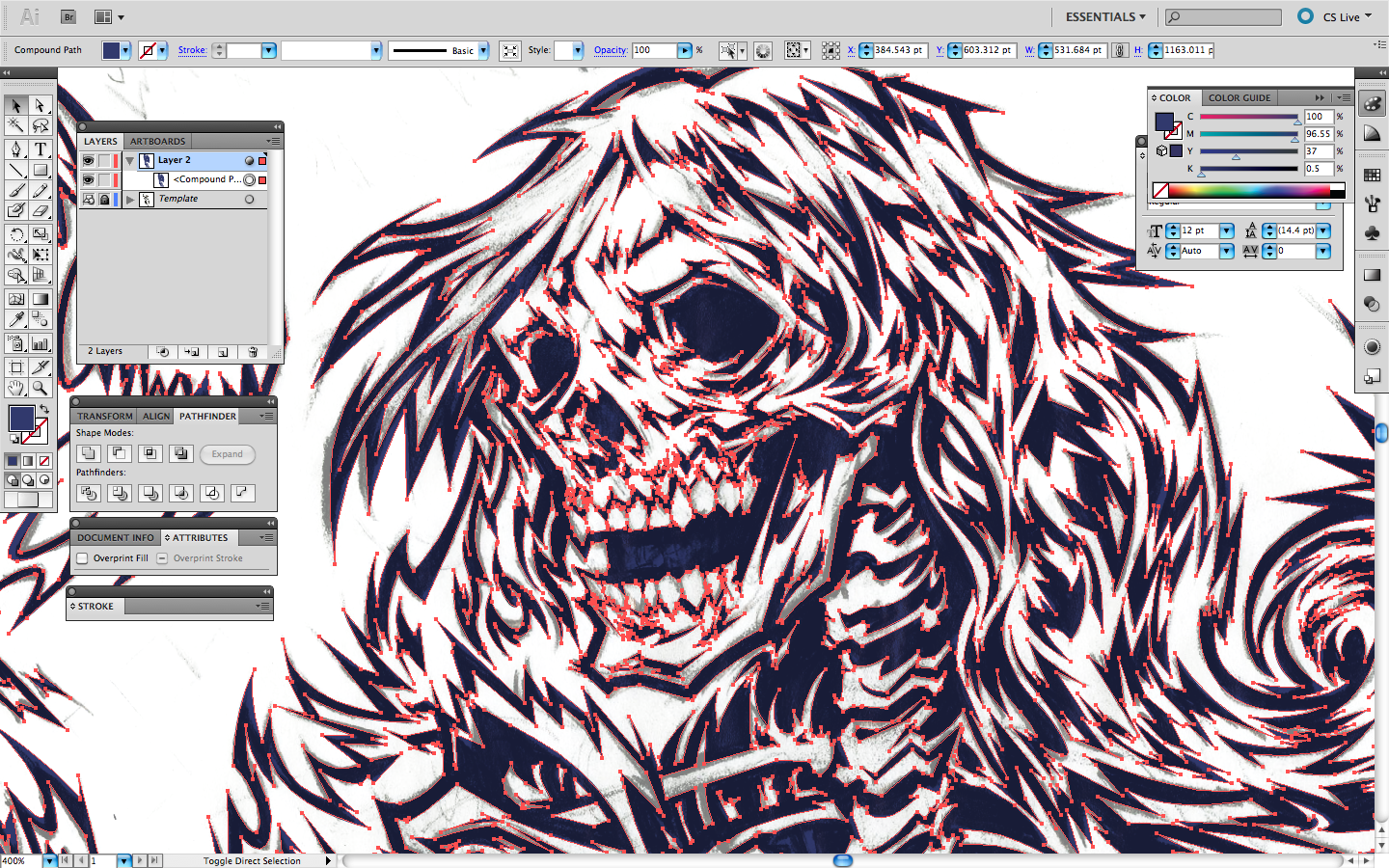Screen dimensions: 1389x868
Task: Pick the Pen tool
Action: pos(16,149)
